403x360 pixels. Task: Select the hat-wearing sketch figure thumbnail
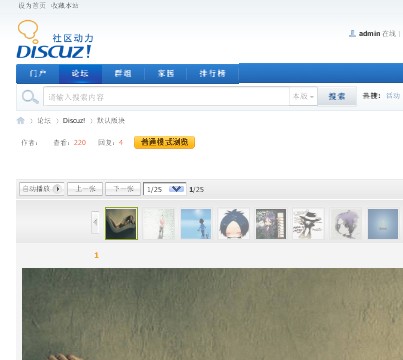click(x=308, y=224)
